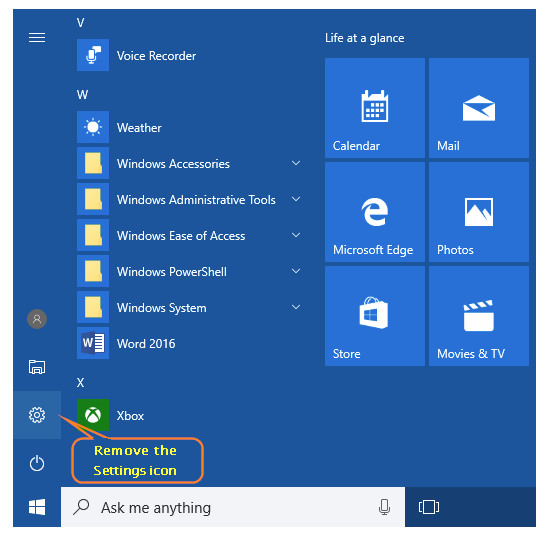
Task: Open Task View in the taskbar
Action: tap(429, 507)
